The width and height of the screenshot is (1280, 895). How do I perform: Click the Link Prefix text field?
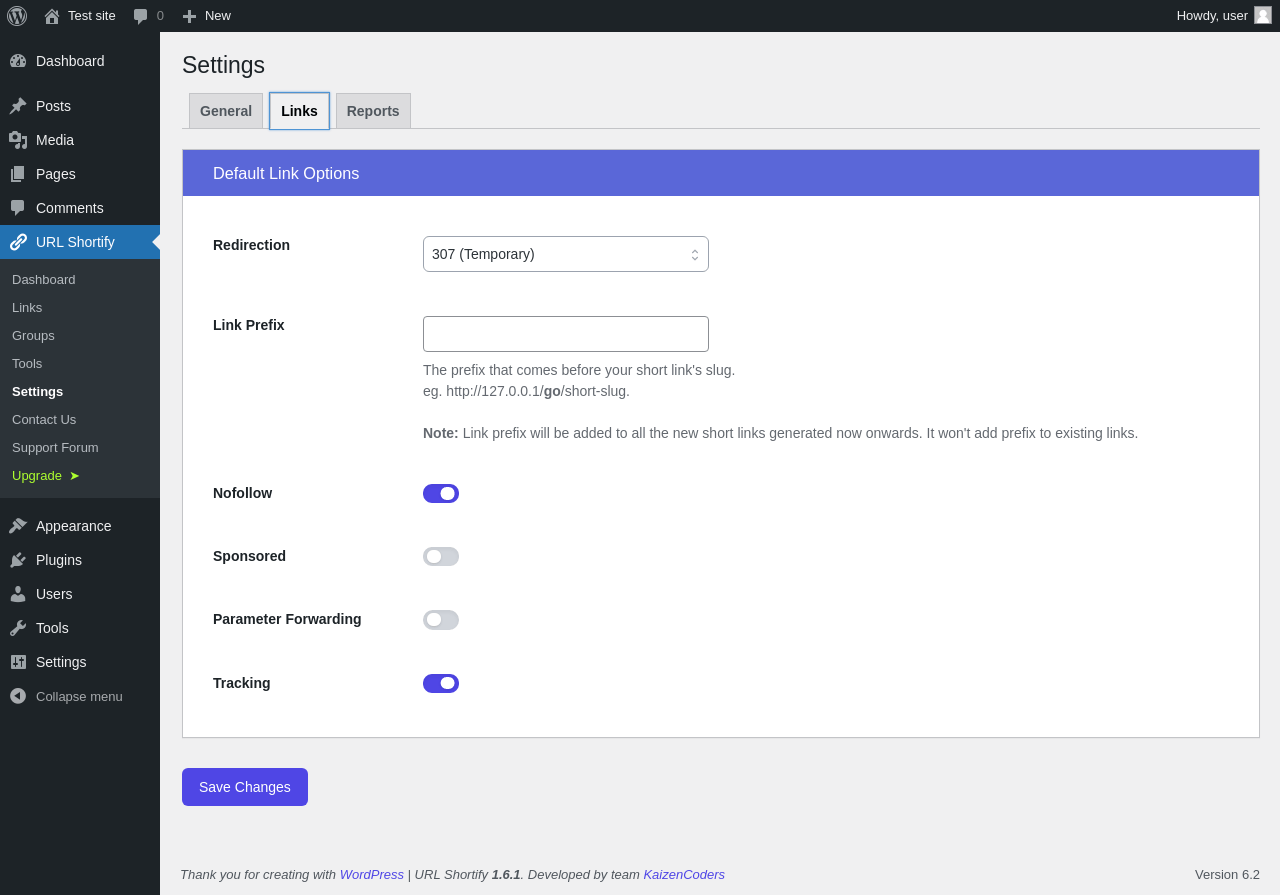(566, 334)
